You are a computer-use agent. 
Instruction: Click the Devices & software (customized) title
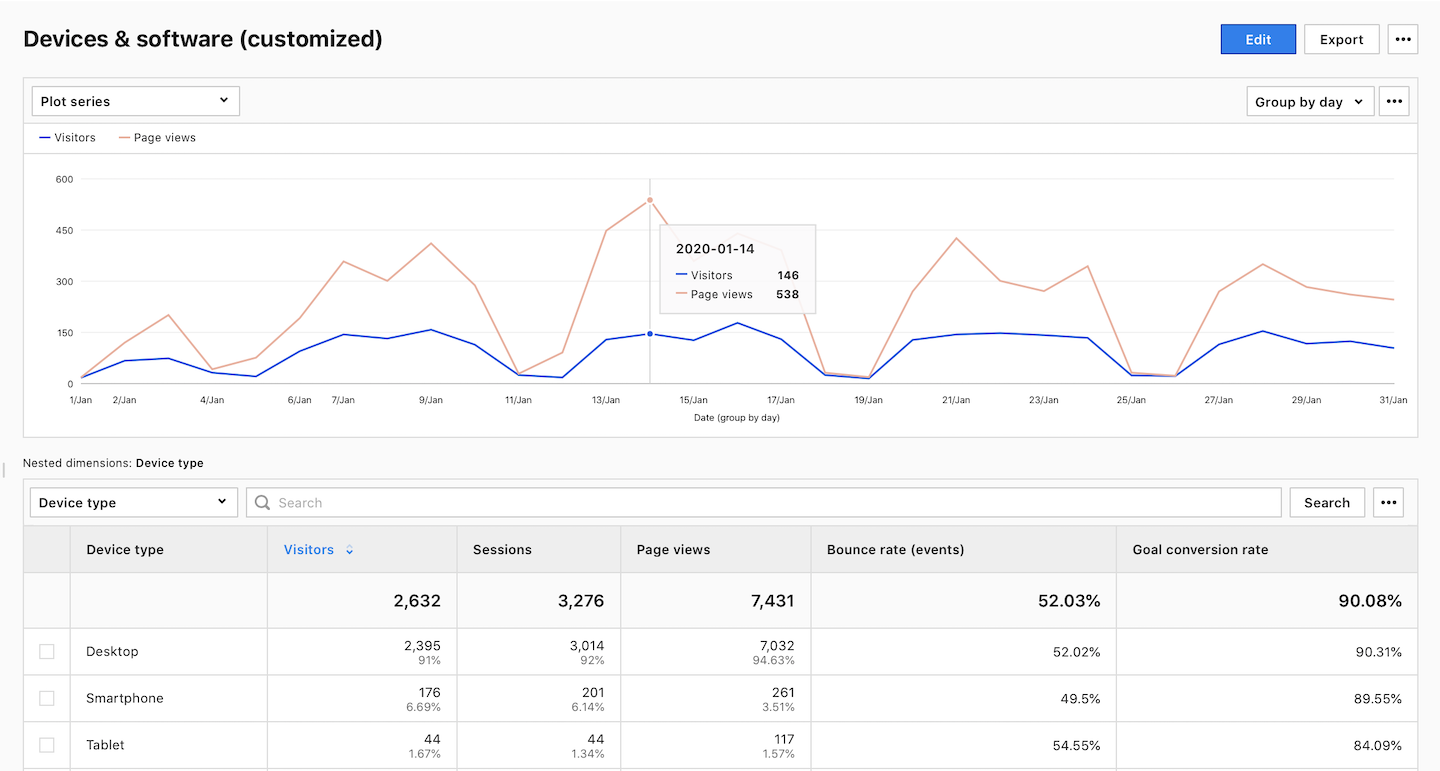coord(203,39)
